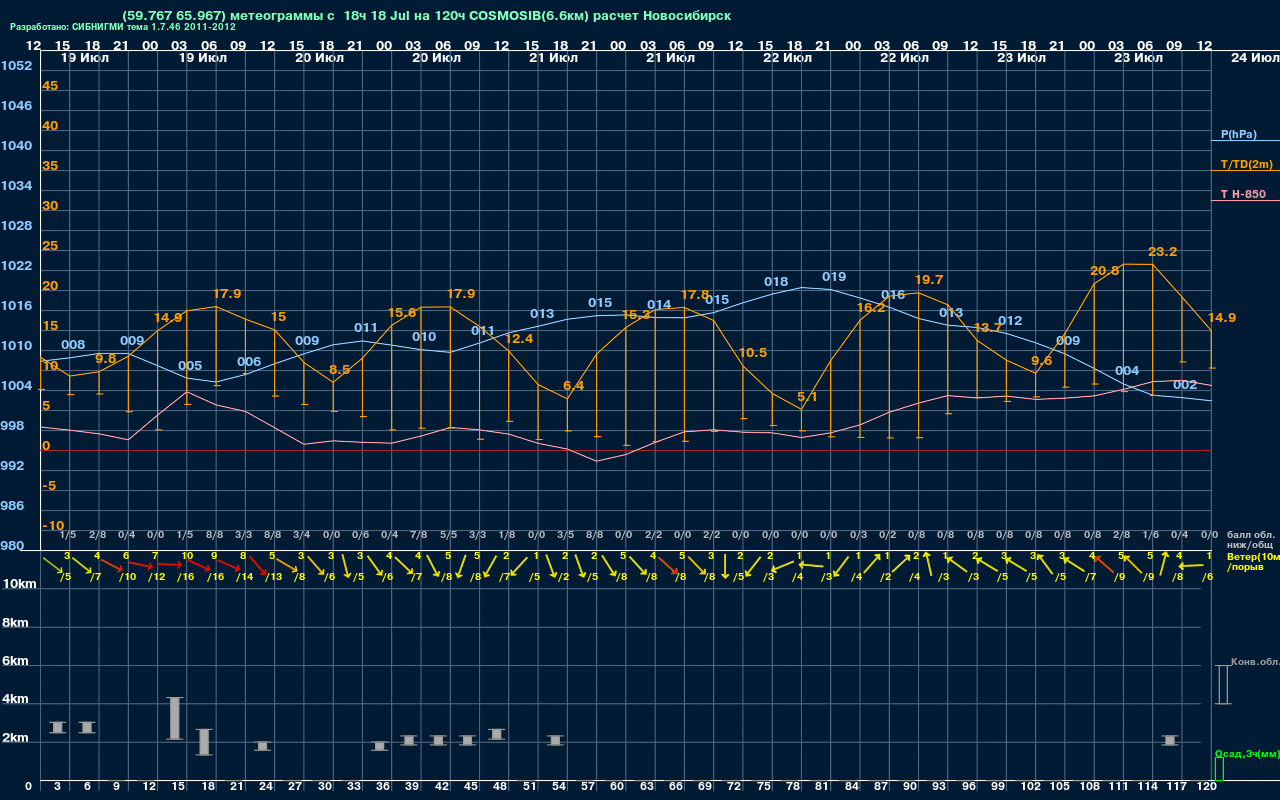Click the green precipitation legend bar
The height and width of the screenshot is (800, 1280).
tap(1218, 769)
